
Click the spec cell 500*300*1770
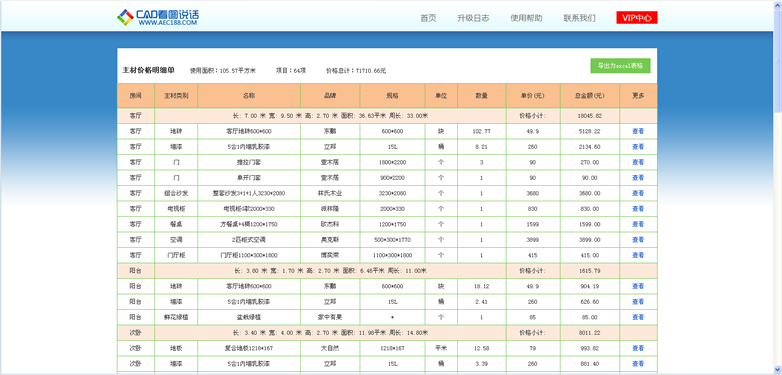tap(392, 240)
